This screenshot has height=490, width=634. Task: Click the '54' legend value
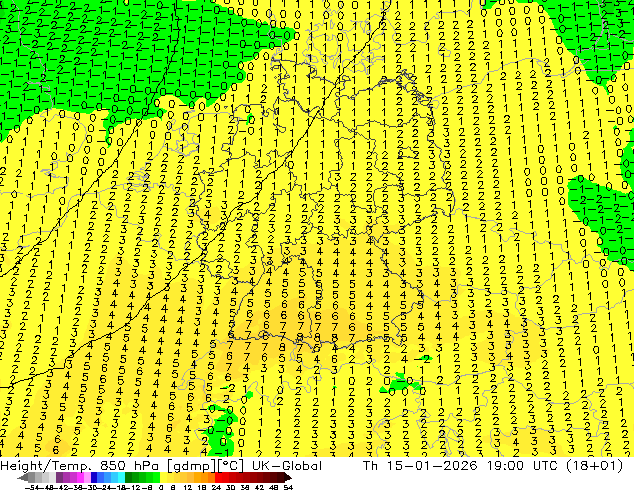[x=288, y=487]
